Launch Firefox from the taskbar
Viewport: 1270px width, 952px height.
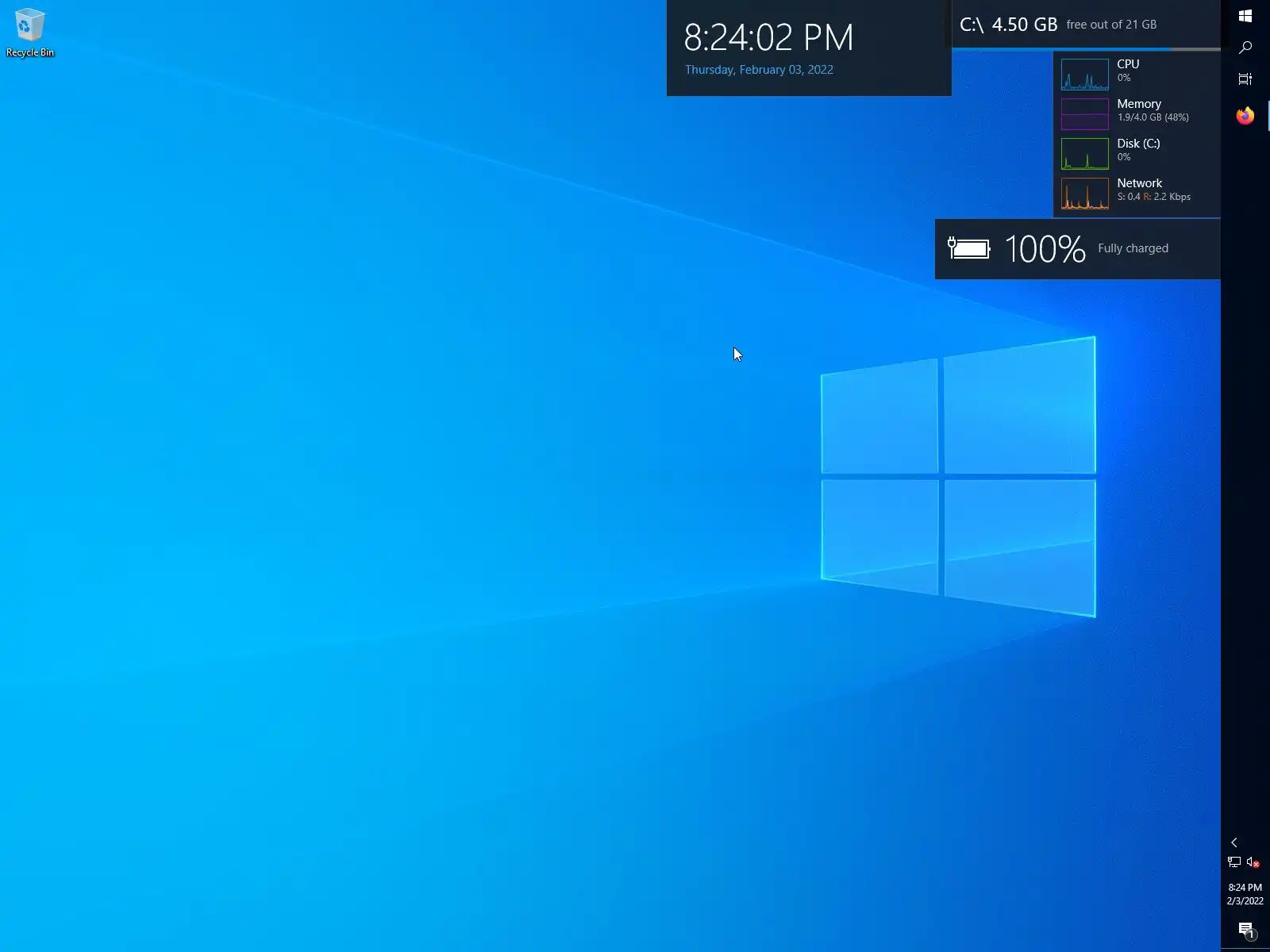tap(1245, 117)
